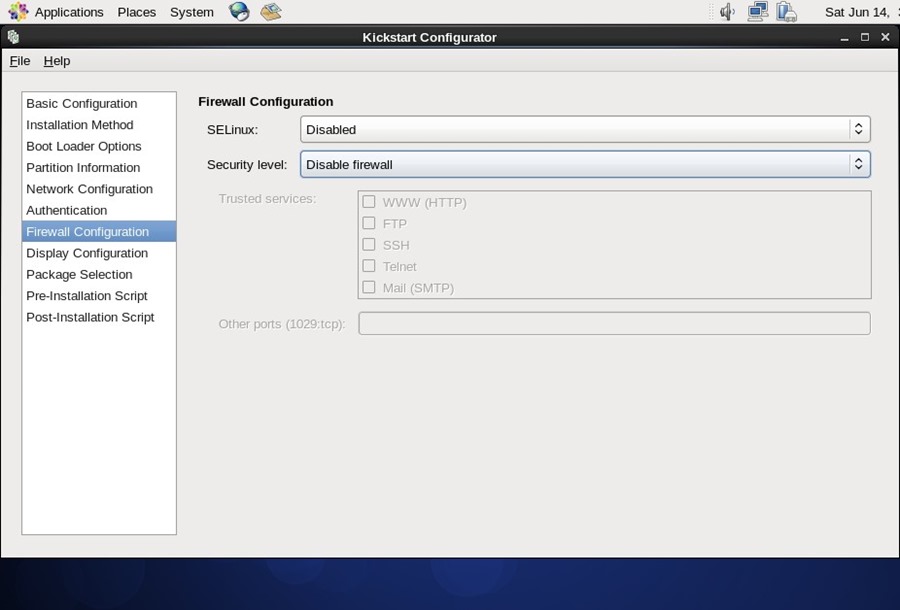Select Package Selection in the sidebar

pos(79,274)
